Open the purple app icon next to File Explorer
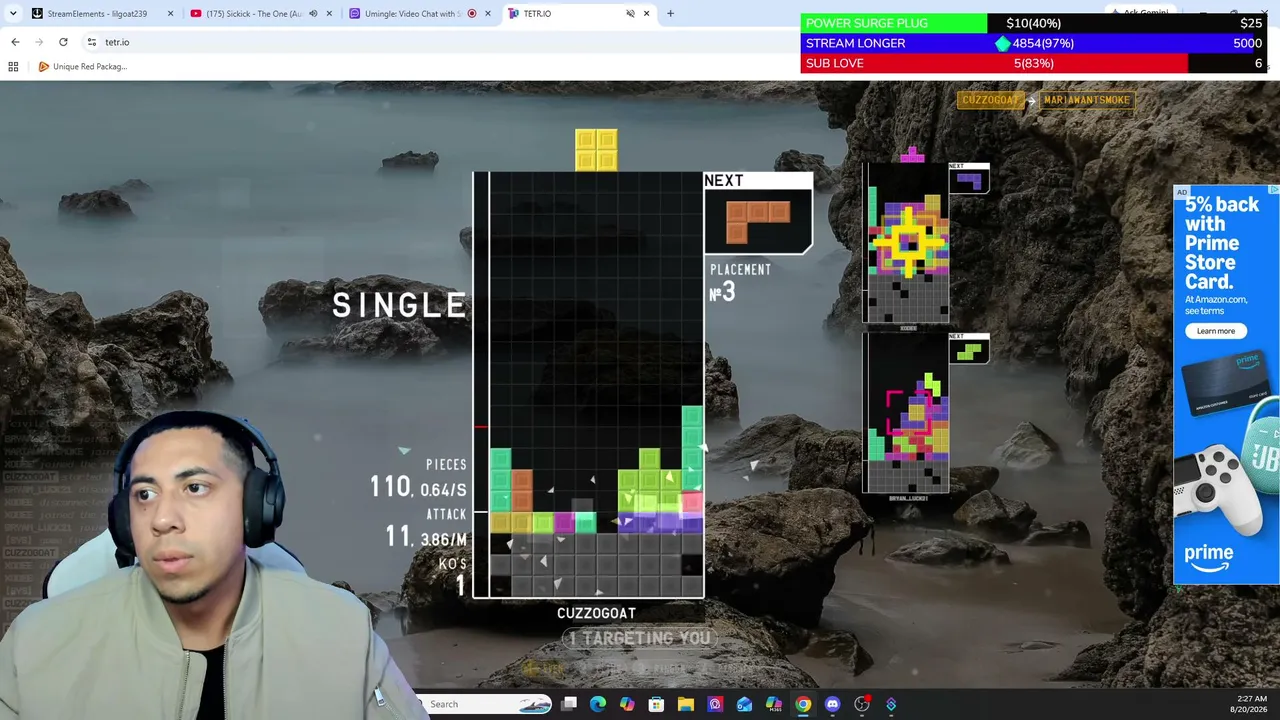This screenshot has height=720, width=1280. pos(715,704)
